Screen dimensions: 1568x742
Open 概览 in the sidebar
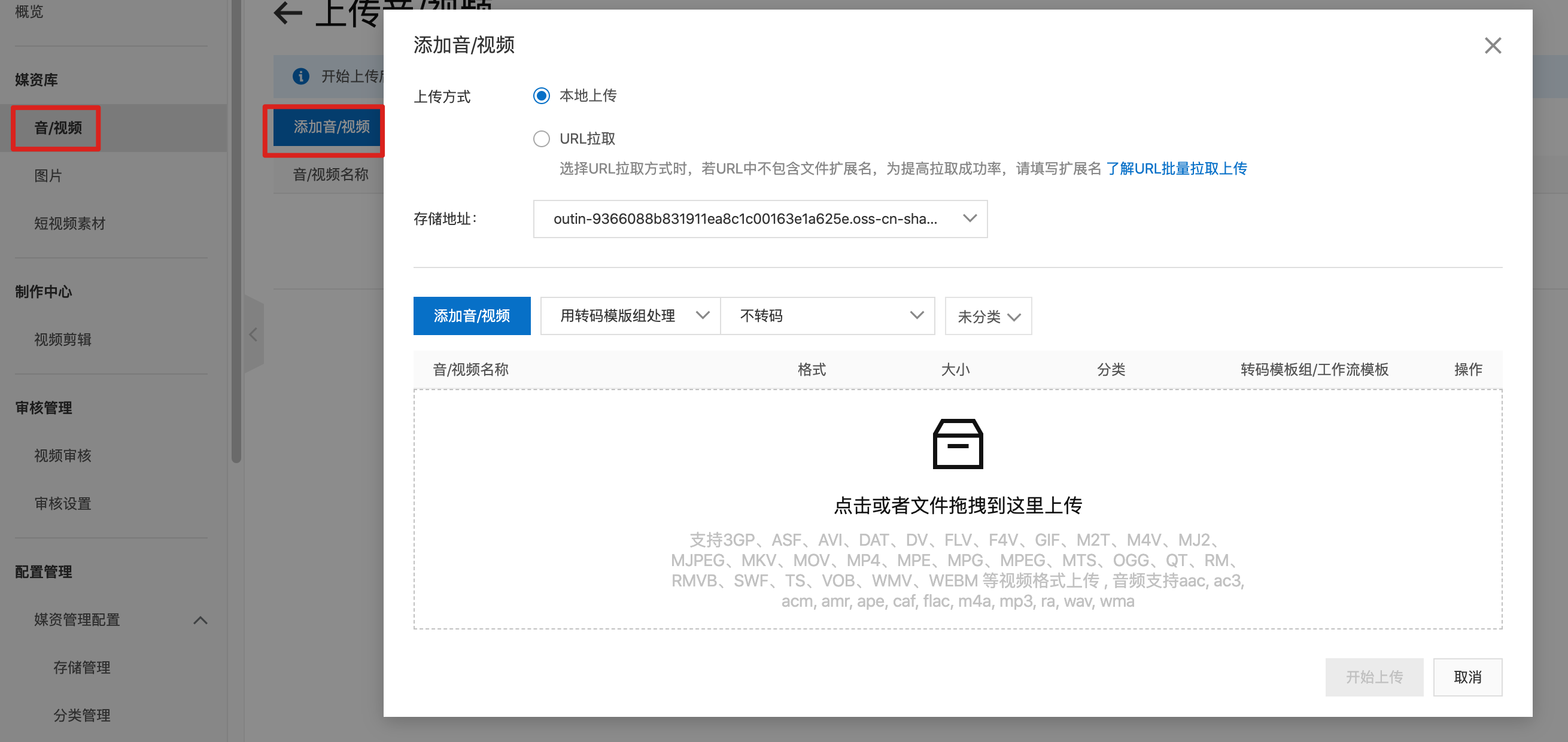pos(29,11)
